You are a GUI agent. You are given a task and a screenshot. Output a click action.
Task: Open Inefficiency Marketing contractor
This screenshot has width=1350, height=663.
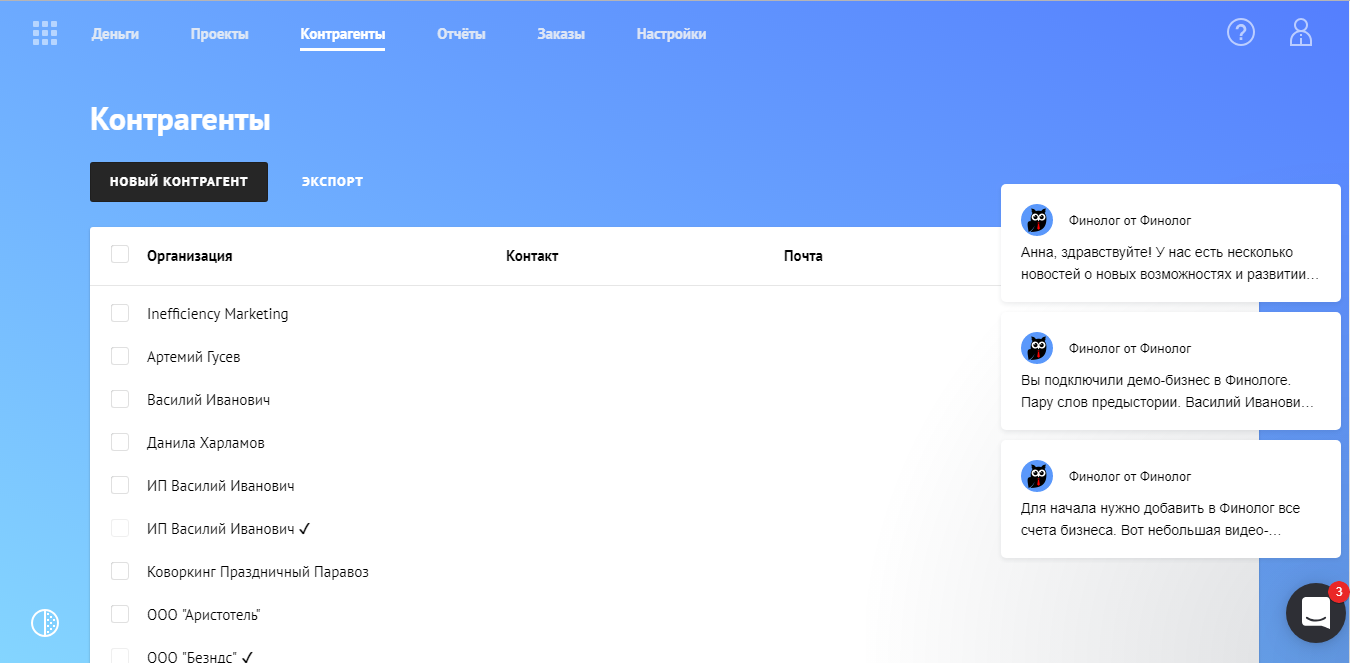(217, 314)
